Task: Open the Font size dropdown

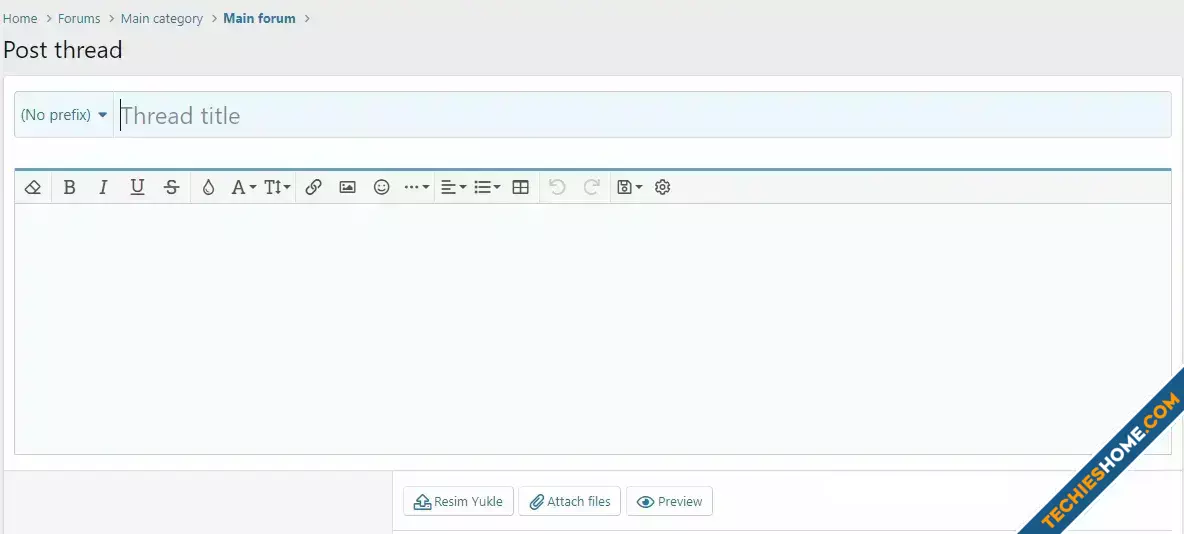Action: [x=277, y=187]
